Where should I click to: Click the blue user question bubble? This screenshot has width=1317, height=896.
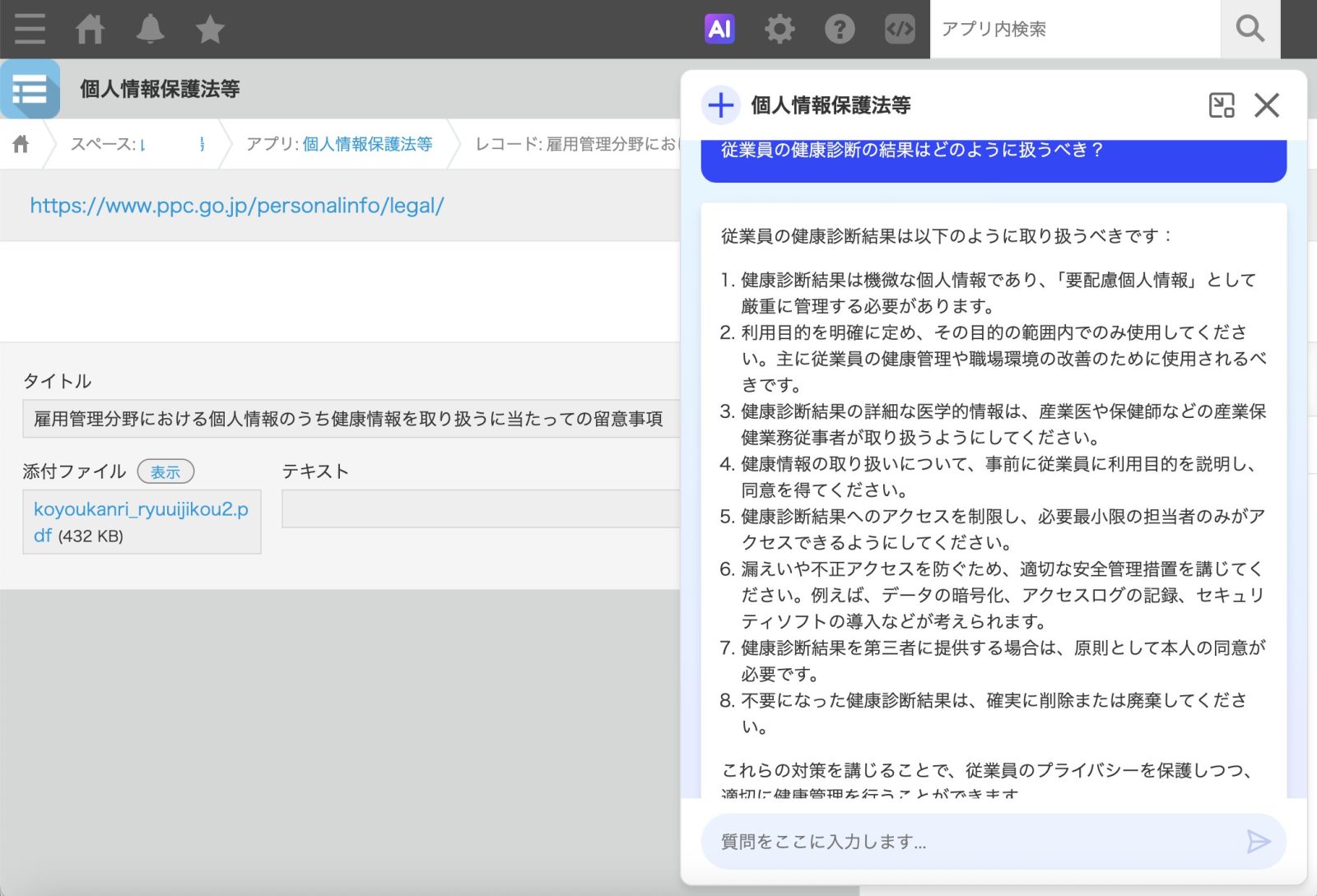click(x=994, y=160)
